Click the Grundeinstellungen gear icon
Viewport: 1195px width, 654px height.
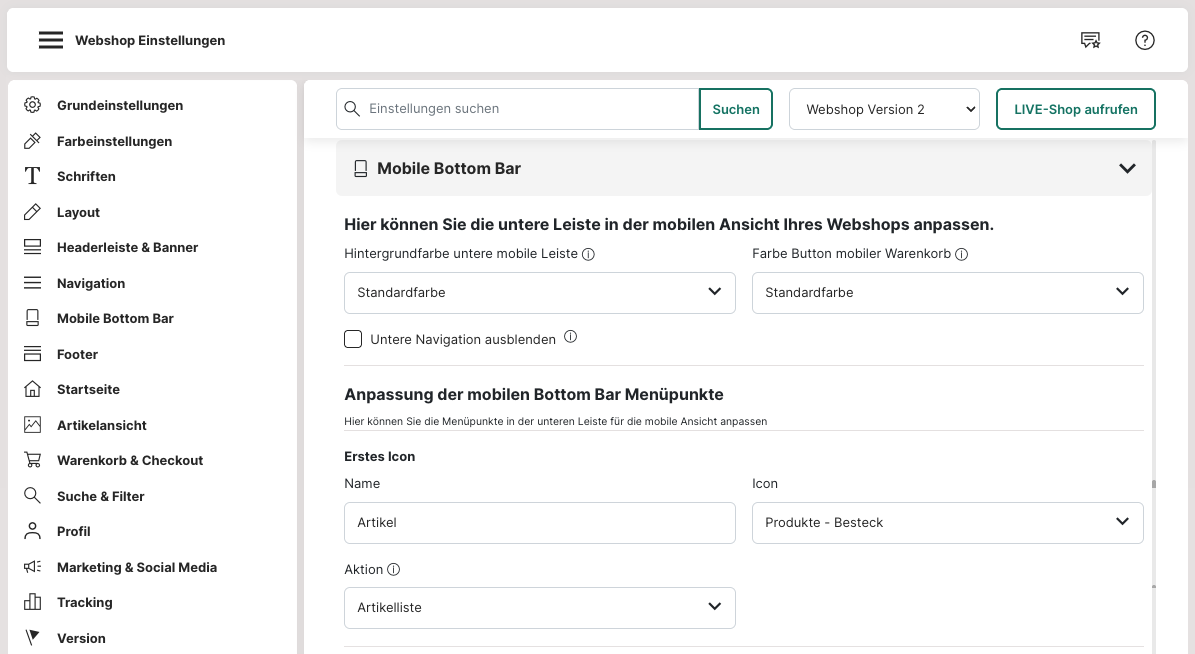pyautogui.click(x=33, y=105)
